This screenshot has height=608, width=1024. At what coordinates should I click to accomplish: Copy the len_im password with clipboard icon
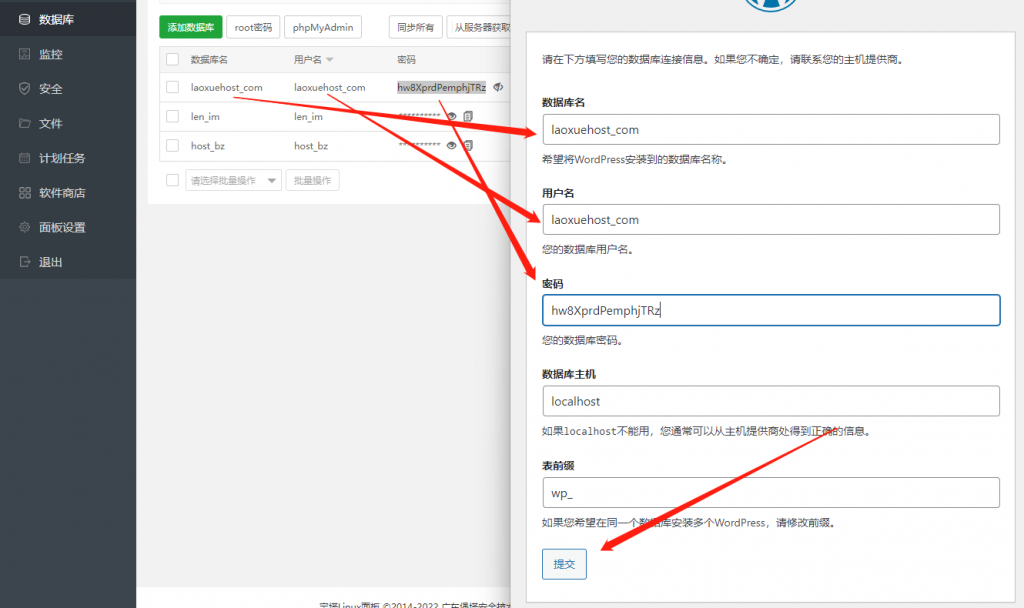[468, 117]
